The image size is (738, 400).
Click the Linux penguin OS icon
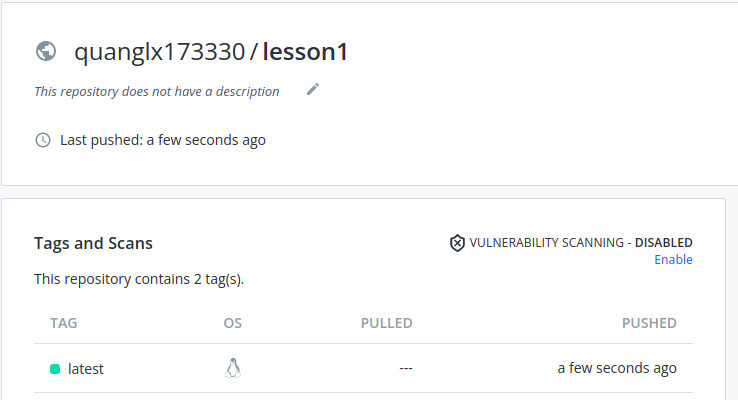[233, 368]
